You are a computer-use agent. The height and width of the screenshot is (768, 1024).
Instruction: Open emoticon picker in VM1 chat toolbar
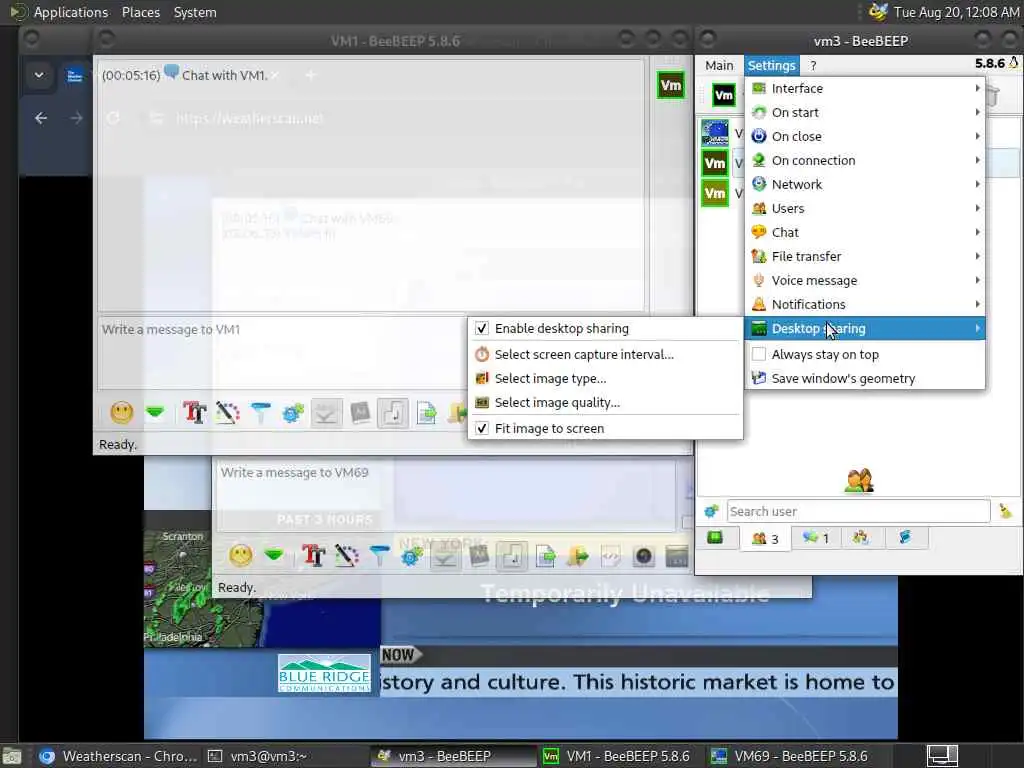click(x=121, y=412)
